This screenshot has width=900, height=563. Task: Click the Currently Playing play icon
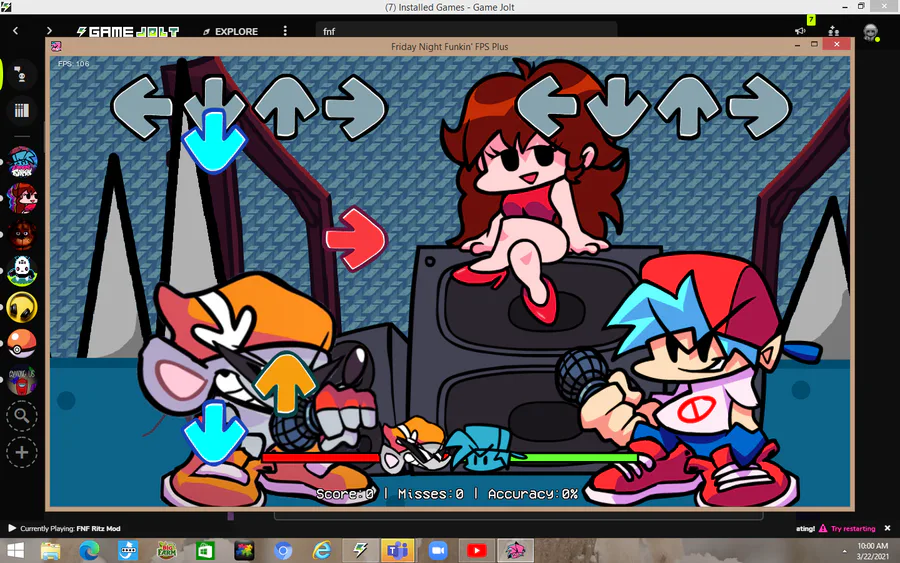click(x=12, y=528)
